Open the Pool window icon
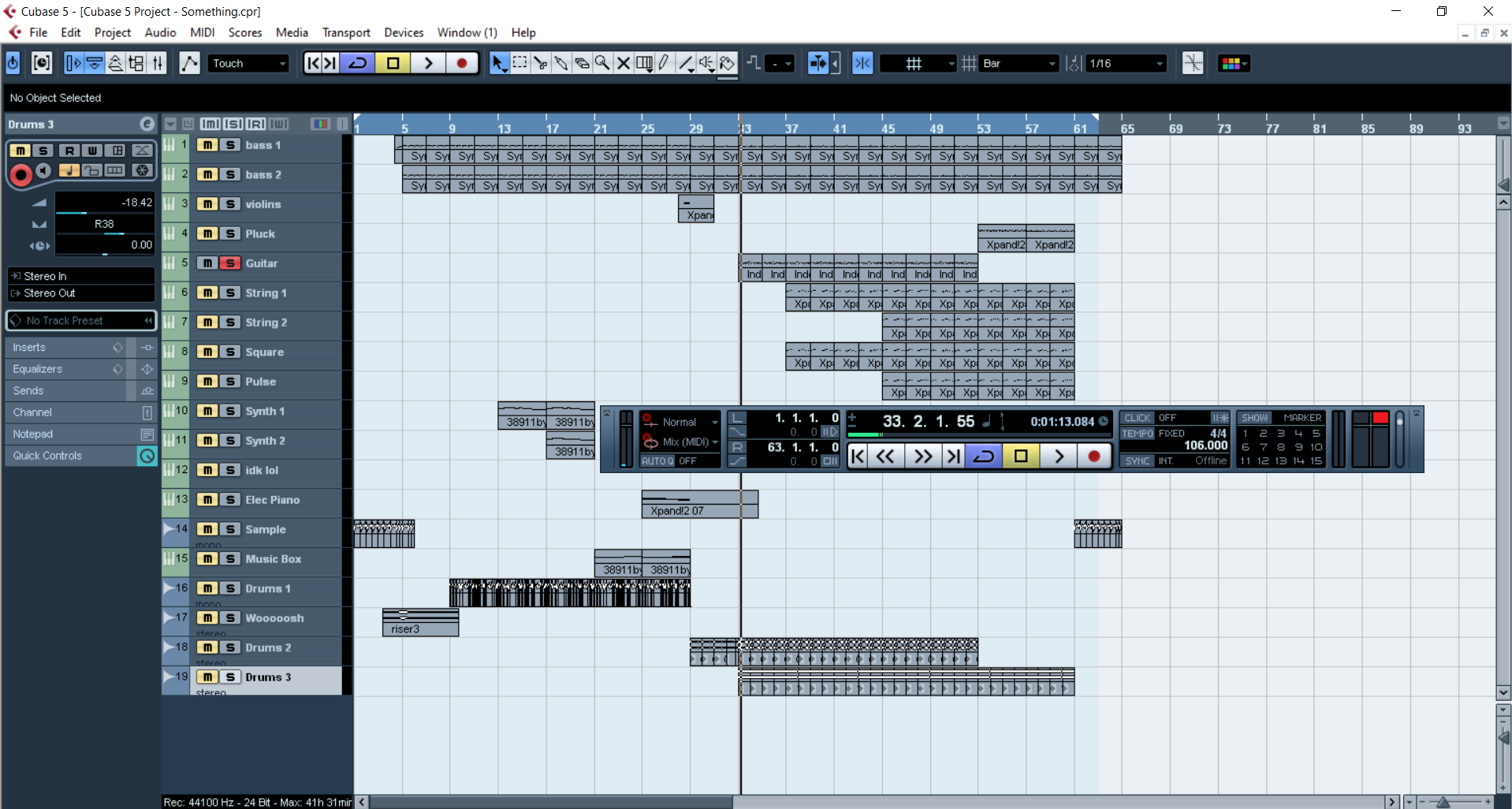Image resolution: width=1512 pixels, height=809 pixels. point(136,63)
